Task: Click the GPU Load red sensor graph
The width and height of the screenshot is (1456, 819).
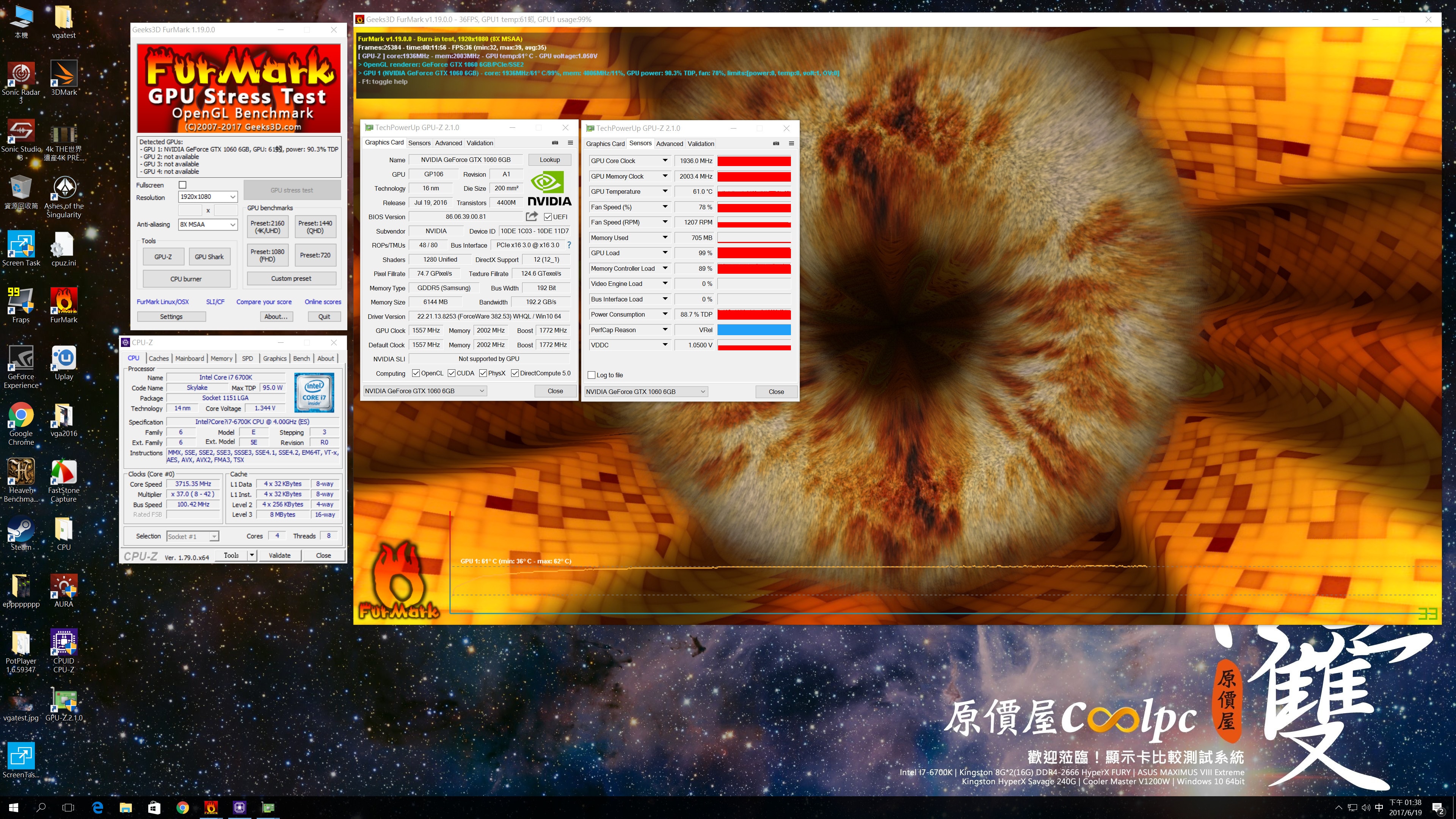Action: point(754,253)
